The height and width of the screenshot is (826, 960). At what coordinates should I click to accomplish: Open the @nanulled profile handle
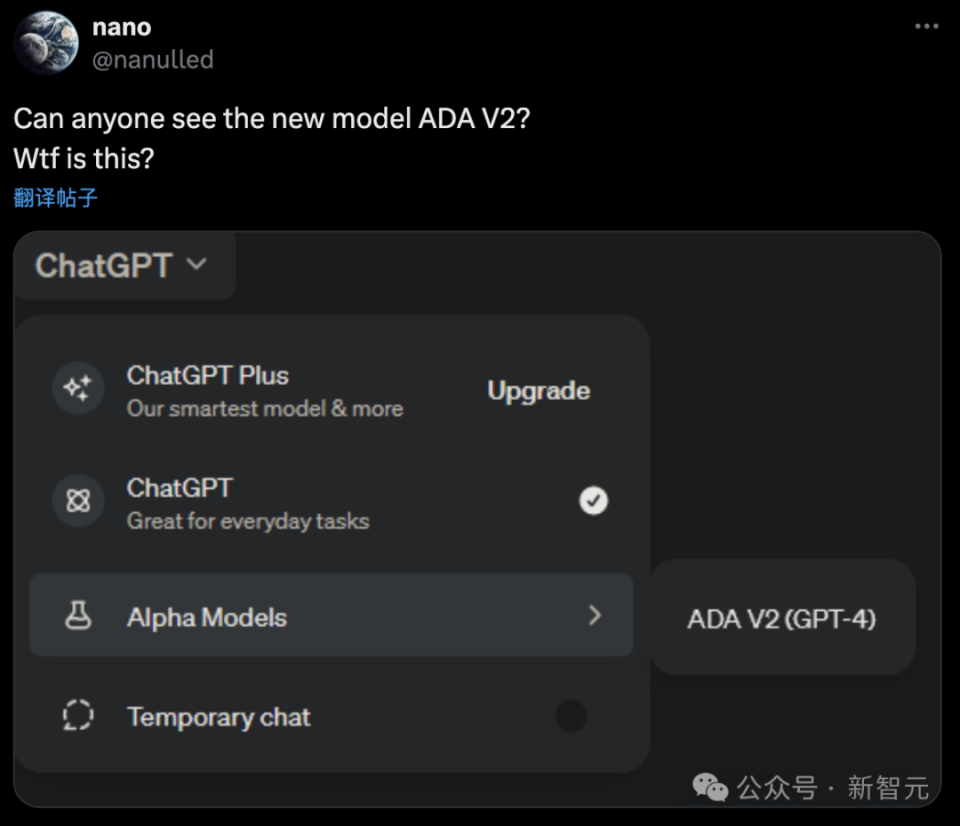tap(153, 60)
